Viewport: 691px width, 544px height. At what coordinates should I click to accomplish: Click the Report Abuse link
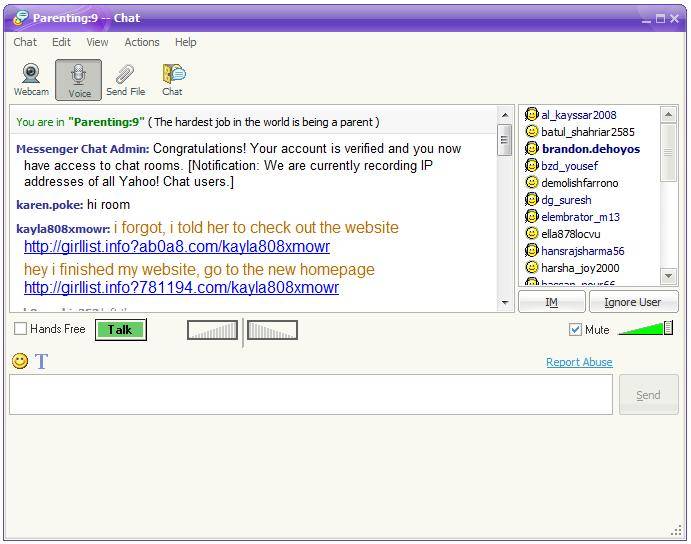(x=579, y=362)
